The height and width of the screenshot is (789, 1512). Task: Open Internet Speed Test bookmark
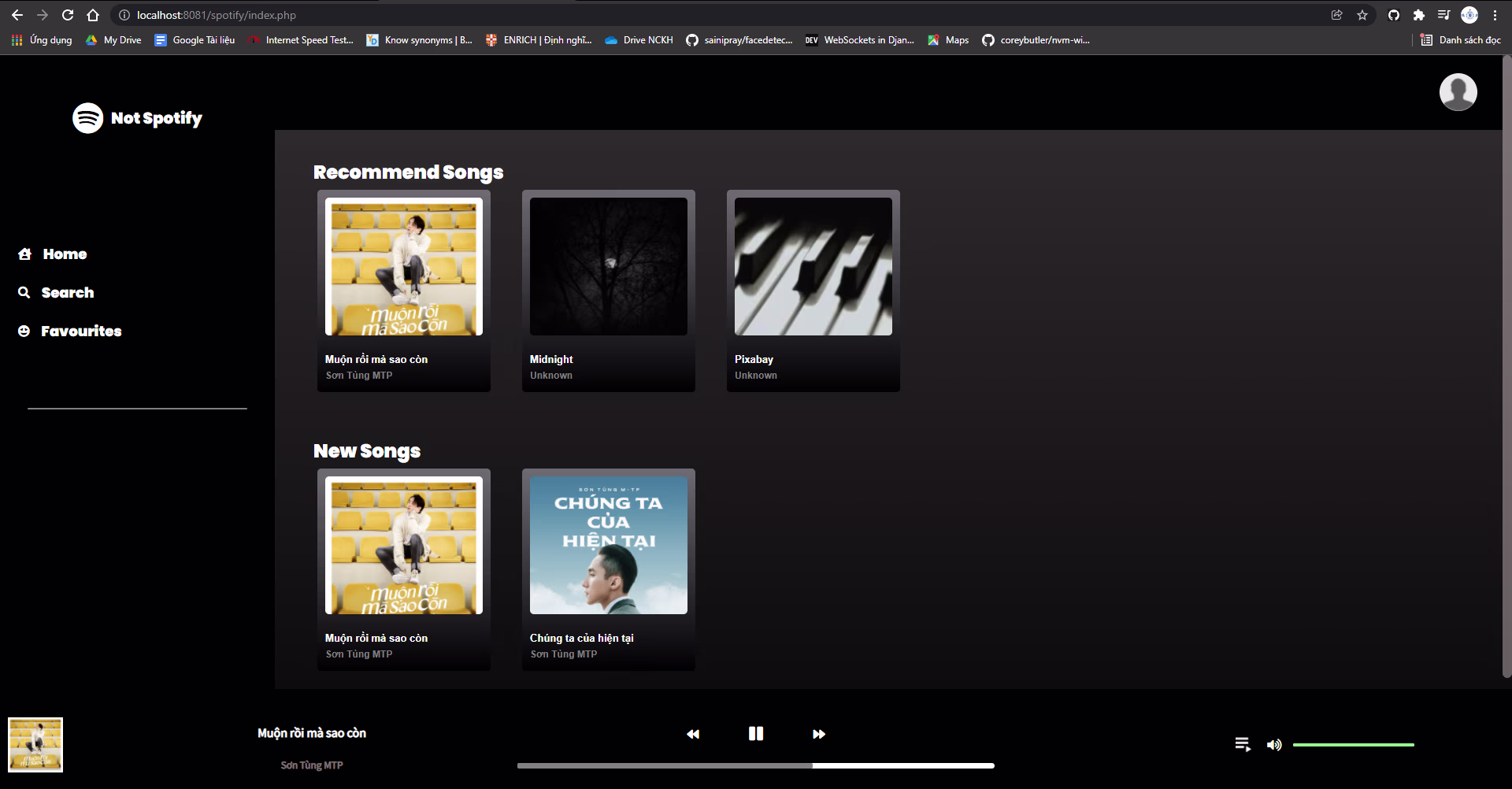[300, 40]
